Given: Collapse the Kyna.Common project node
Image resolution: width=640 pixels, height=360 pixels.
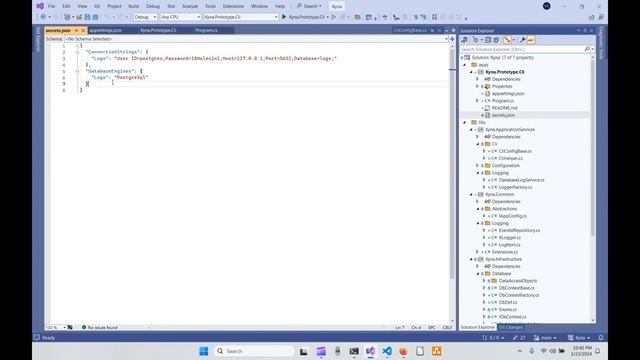Looking at the screenshot, I should coord(471,194).
